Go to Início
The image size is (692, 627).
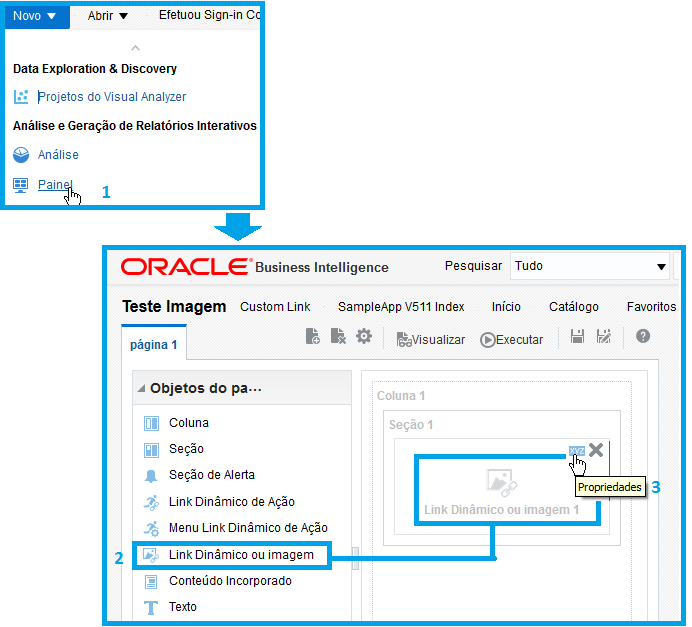[x=506, y=307]
